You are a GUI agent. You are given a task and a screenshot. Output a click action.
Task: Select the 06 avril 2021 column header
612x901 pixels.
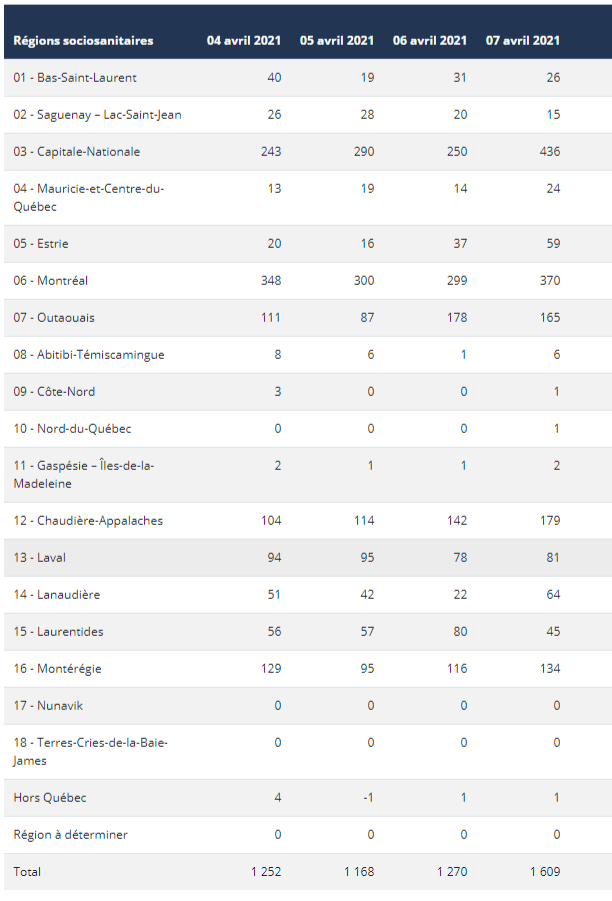430,41
